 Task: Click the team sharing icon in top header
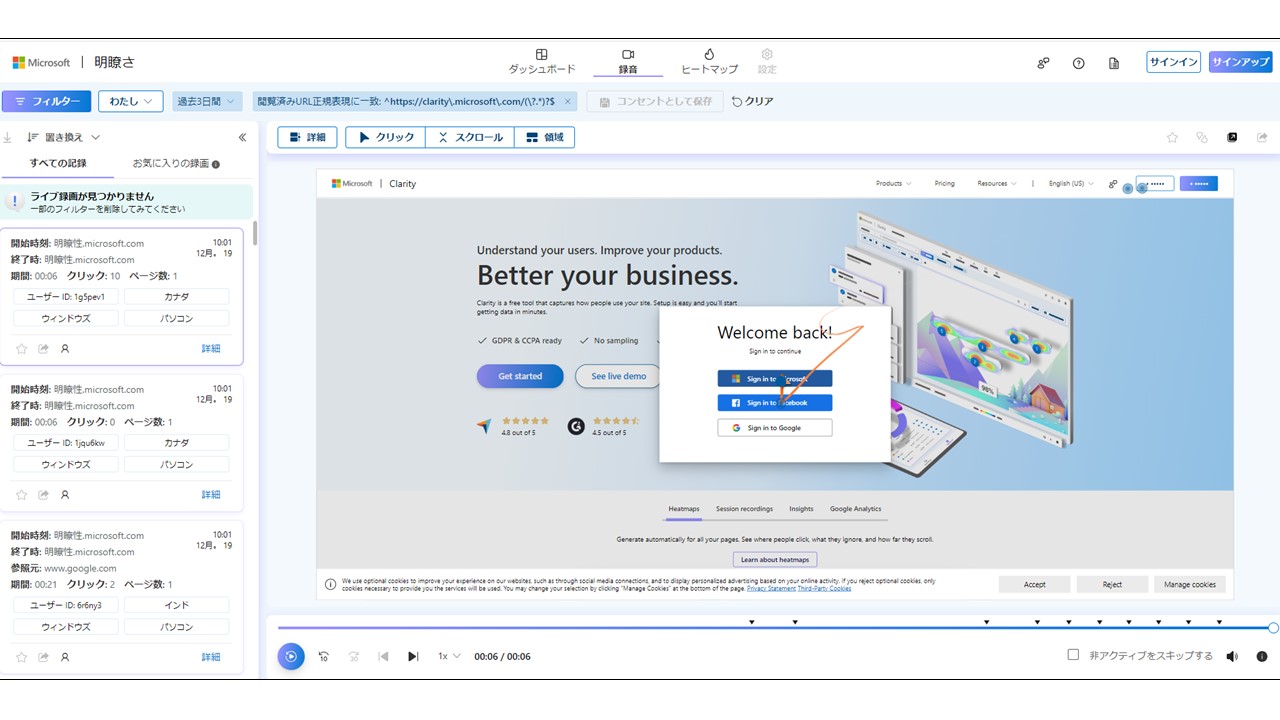1043,63
